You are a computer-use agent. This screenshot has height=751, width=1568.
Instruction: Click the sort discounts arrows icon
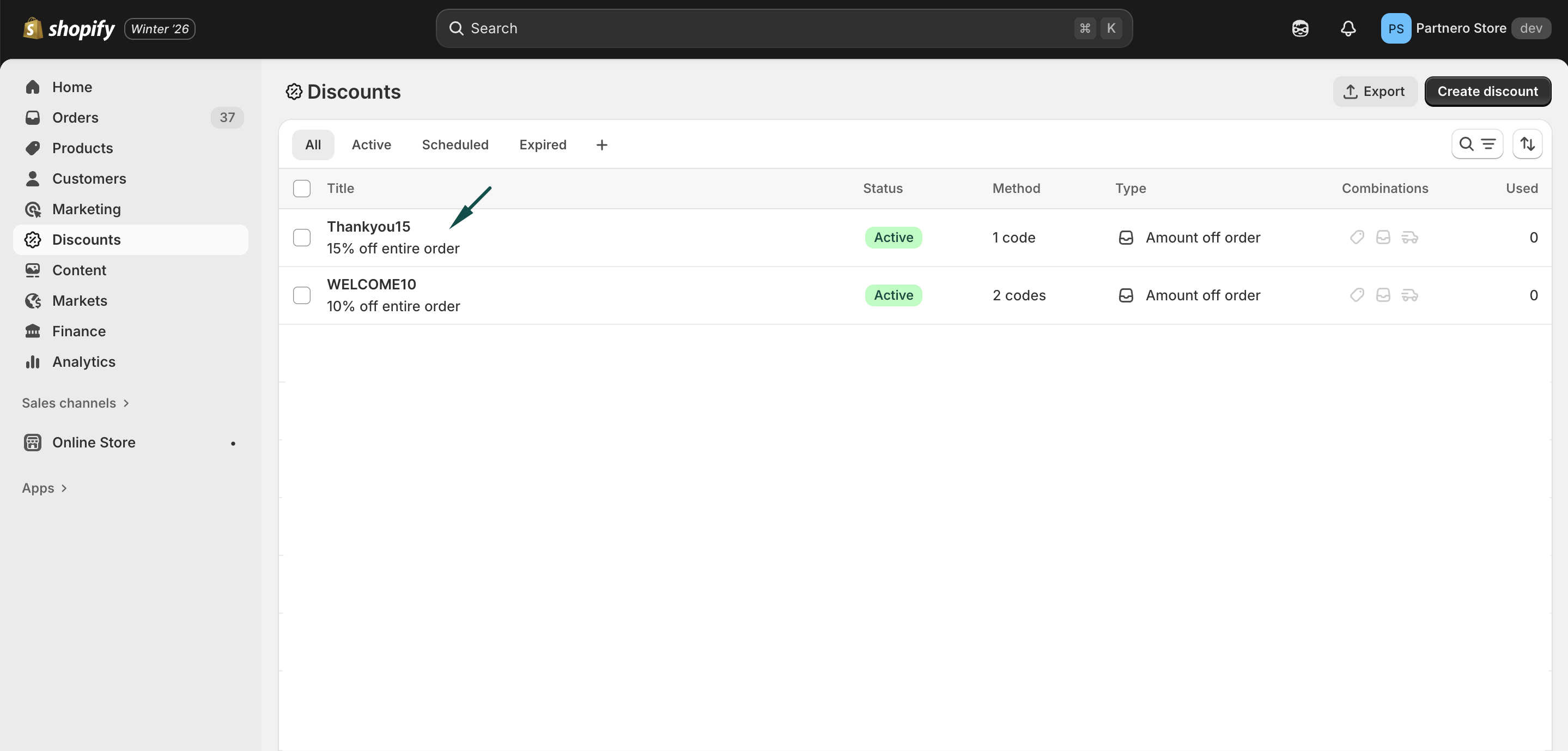click(x=1527, y=144)
